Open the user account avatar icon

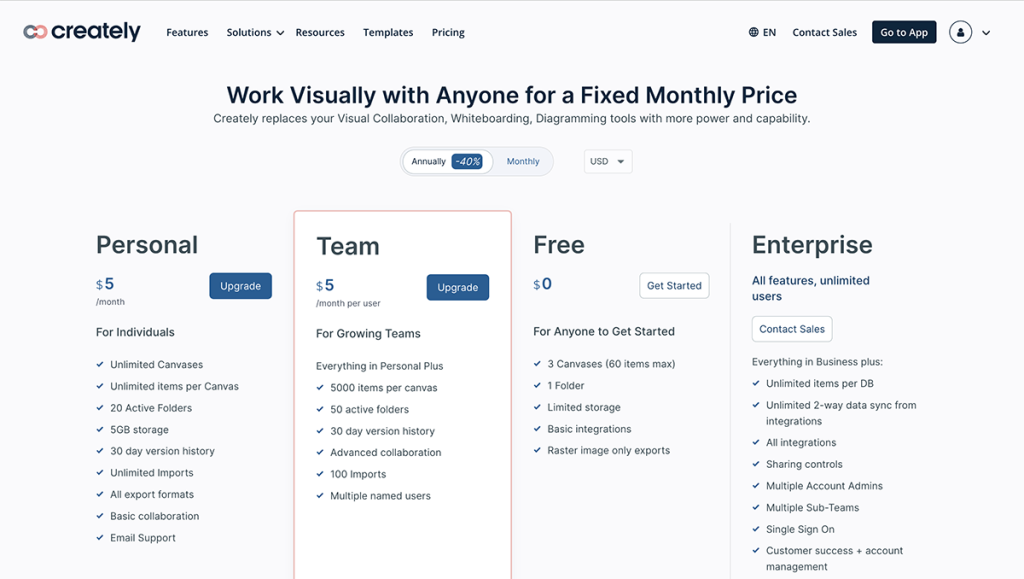[960, 31]
